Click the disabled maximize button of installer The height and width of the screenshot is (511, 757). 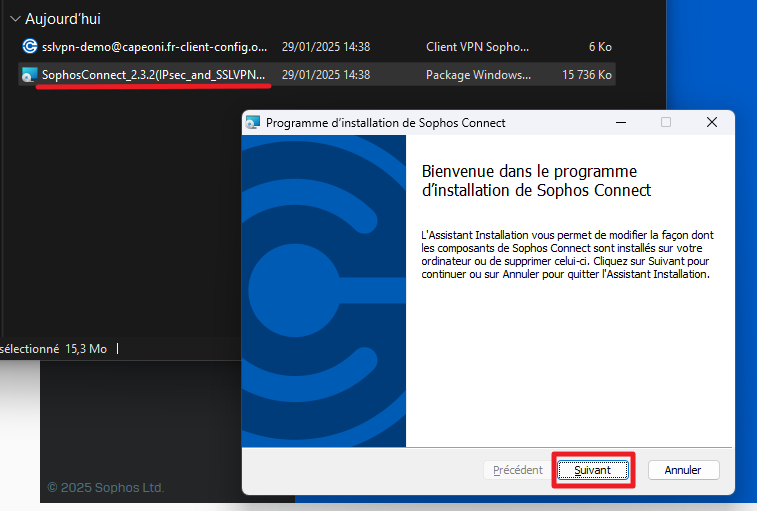[x=666, y=123]
